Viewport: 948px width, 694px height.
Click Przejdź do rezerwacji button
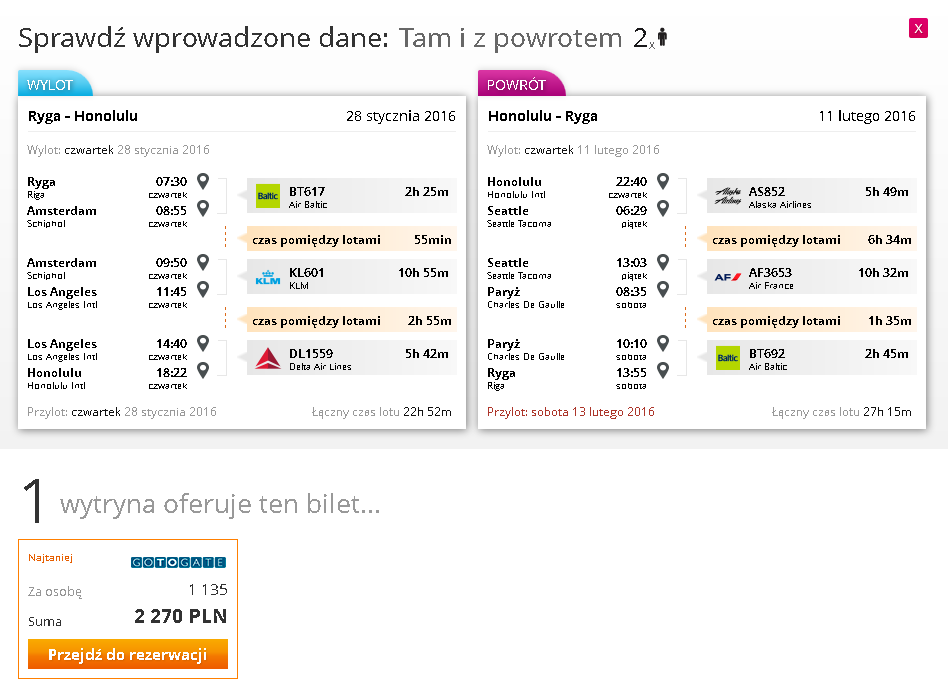[128, 654]
